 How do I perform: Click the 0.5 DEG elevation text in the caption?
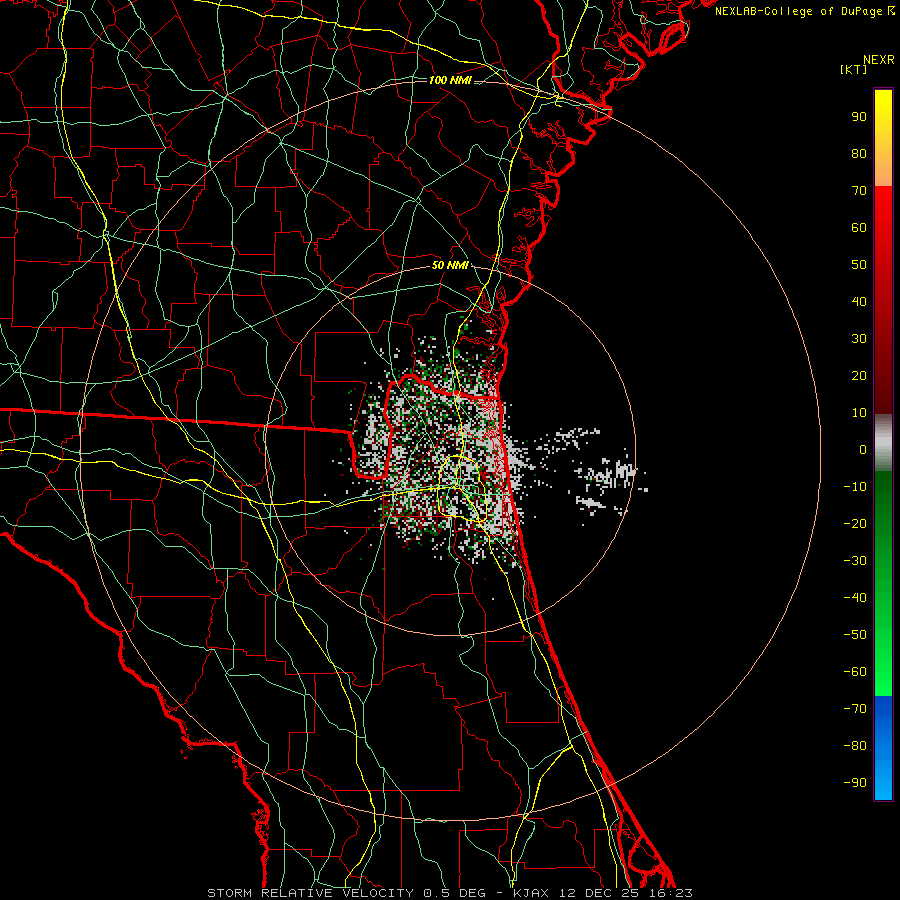[454, 893]
